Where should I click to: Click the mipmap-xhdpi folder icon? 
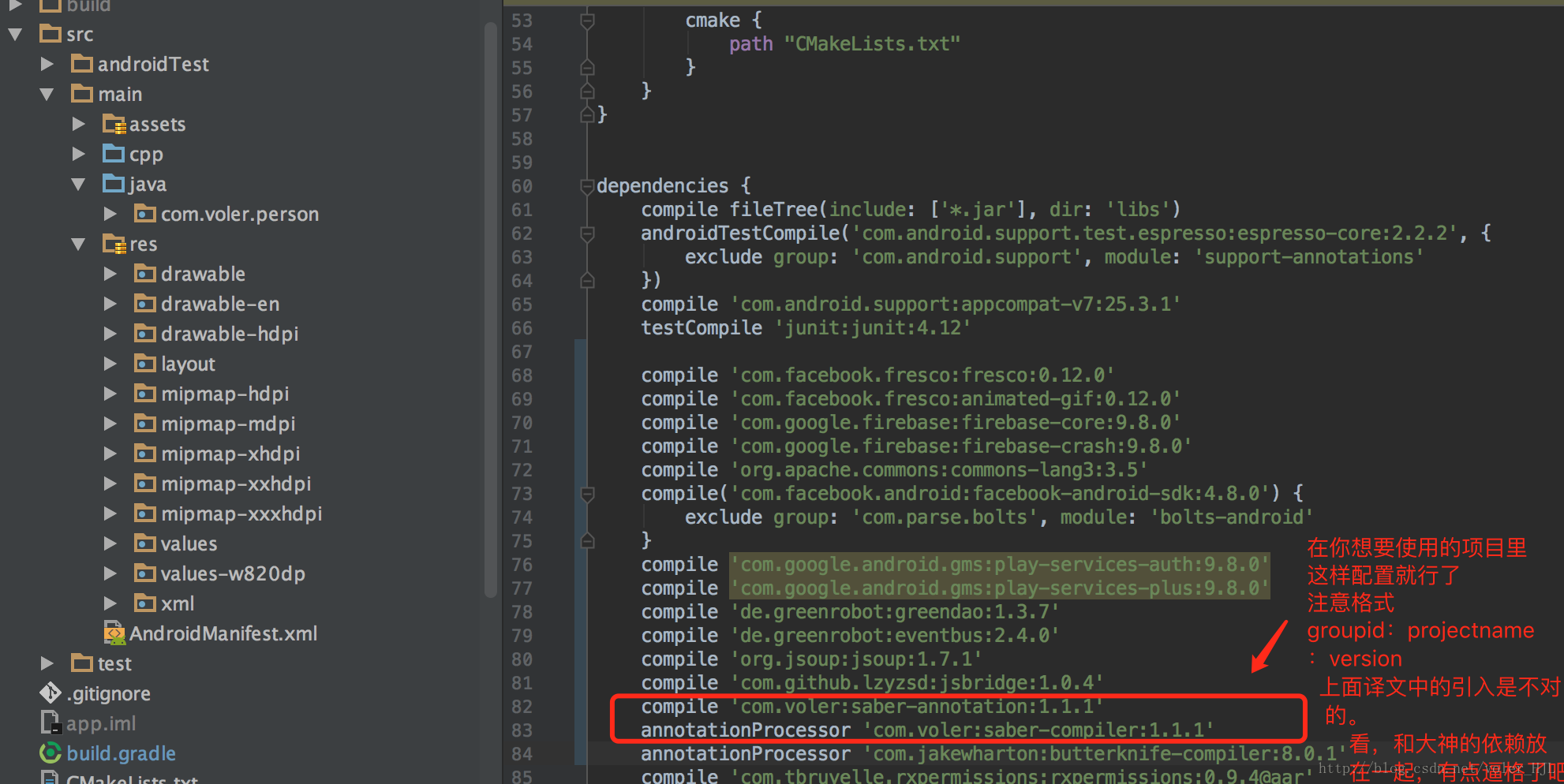coord(145,453)
